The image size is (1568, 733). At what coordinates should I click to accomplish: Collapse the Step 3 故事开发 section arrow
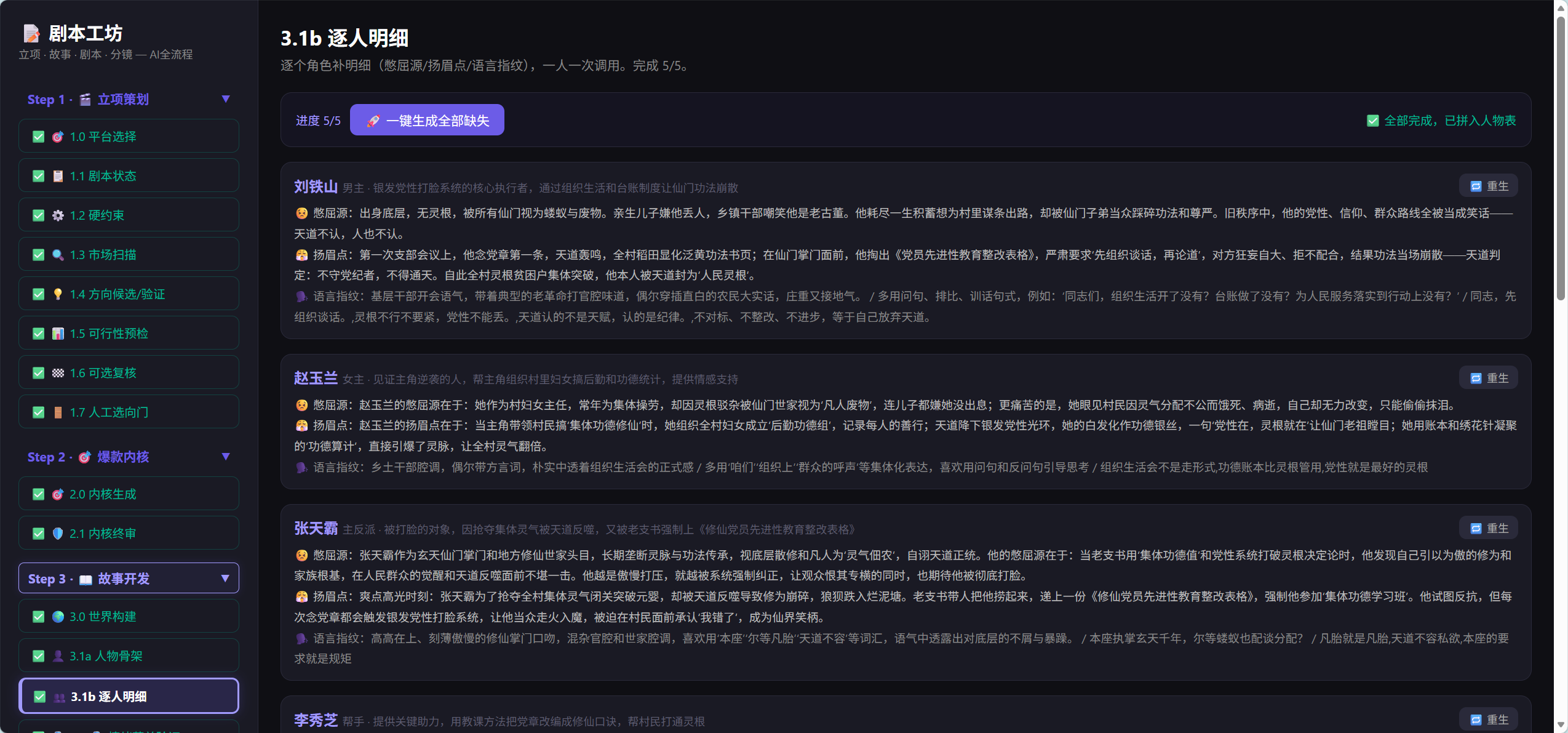point(225,579)
